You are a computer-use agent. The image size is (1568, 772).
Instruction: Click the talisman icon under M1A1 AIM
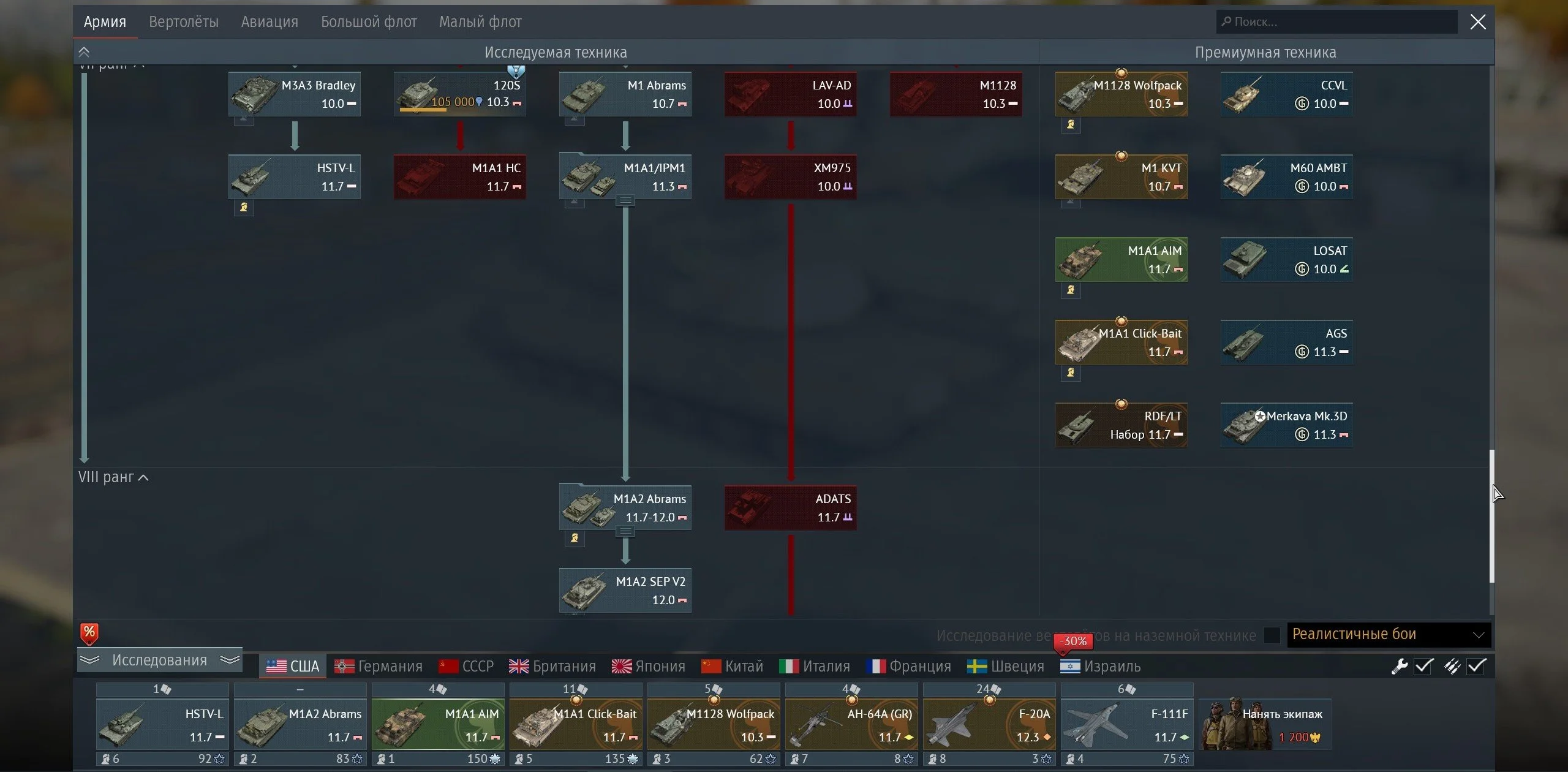[1071, 290]
